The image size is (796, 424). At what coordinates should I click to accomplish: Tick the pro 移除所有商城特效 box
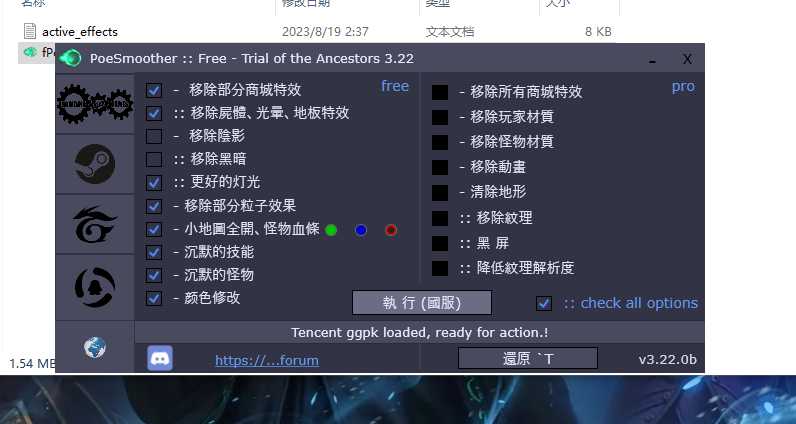pos(440,92)
